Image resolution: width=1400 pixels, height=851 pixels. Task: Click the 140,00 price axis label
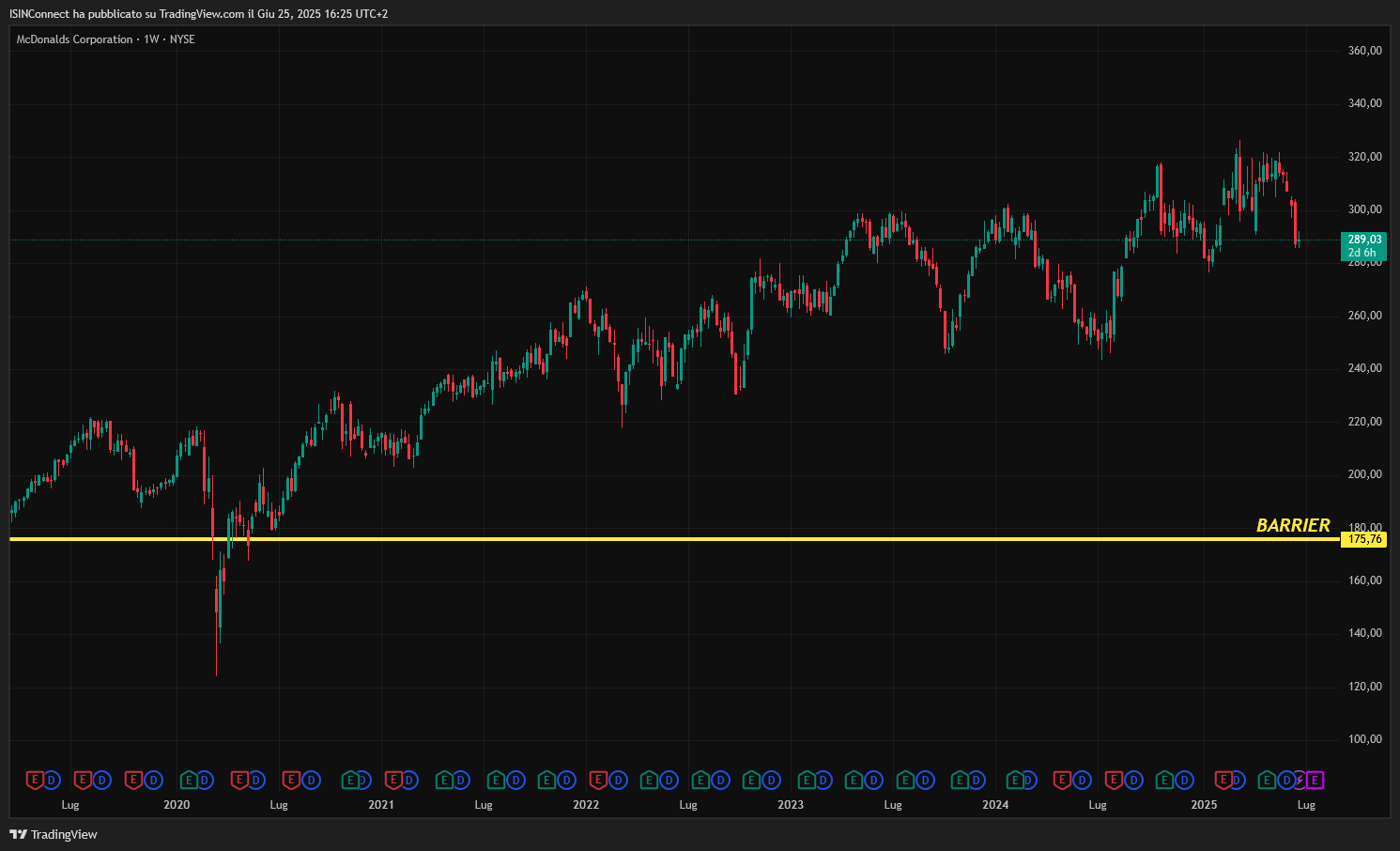click(1364, 633)
